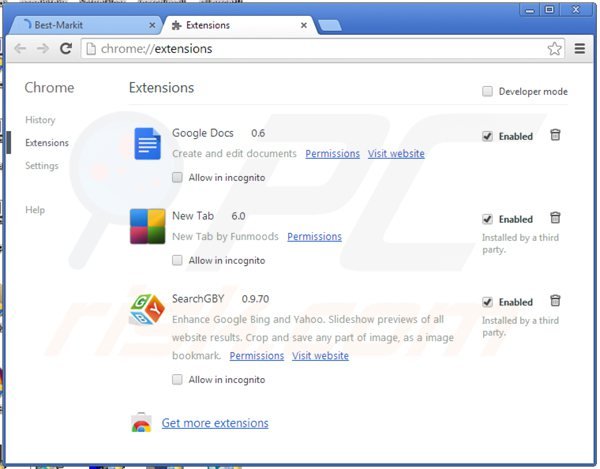Screen dimensions: 600x469
Task: Remove SearchGBY using its trash icon
Action: [555, 301]
